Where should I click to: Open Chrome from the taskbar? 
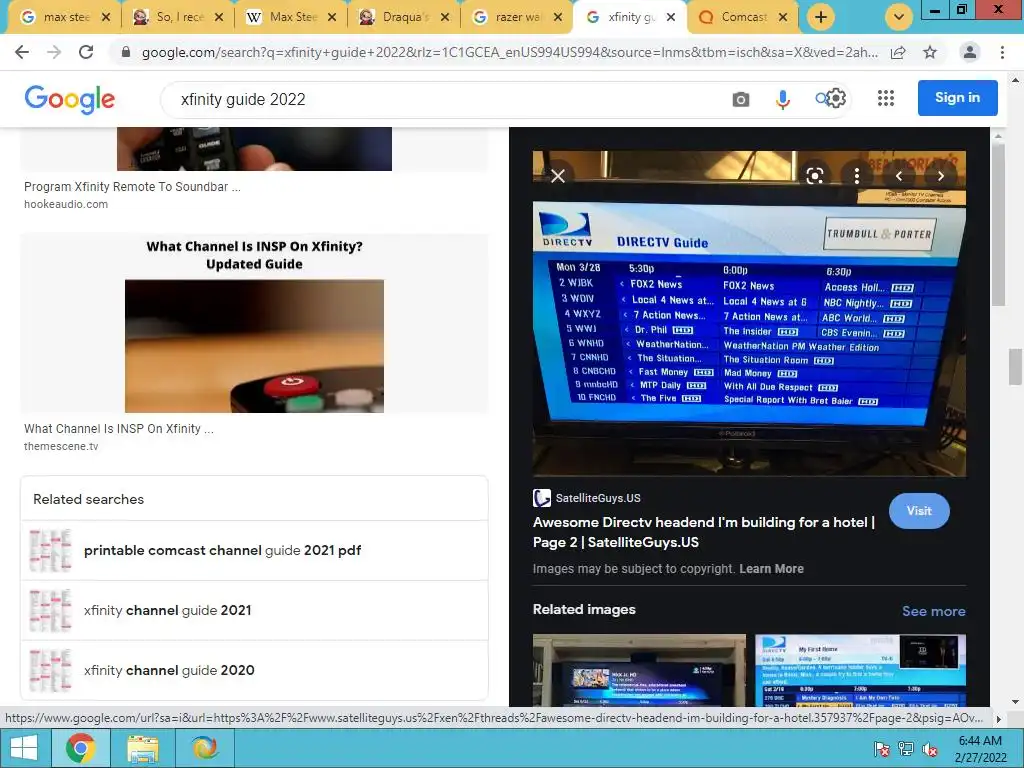pos(81,748)
